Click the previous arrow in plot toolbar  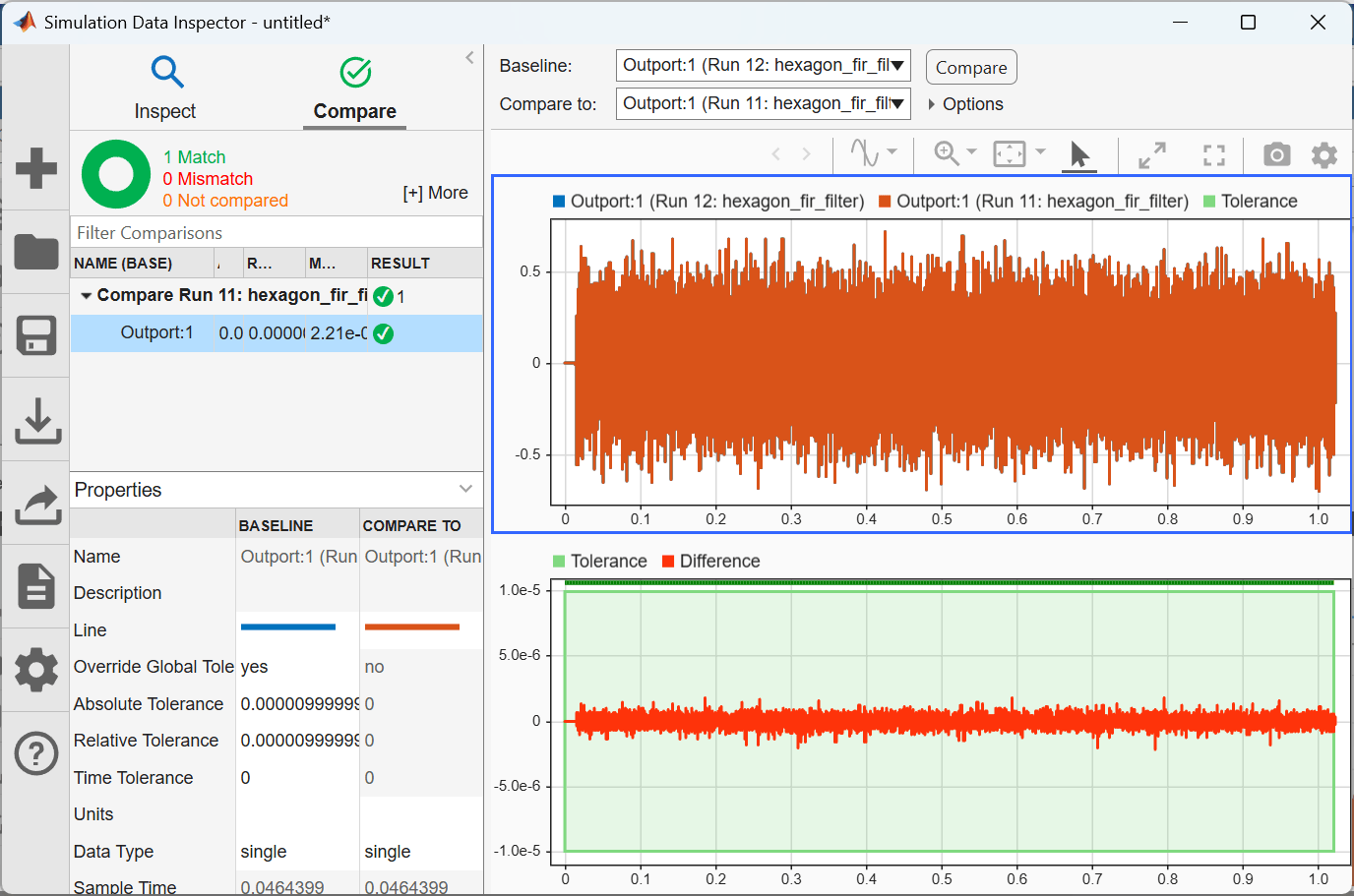[776, 154]
